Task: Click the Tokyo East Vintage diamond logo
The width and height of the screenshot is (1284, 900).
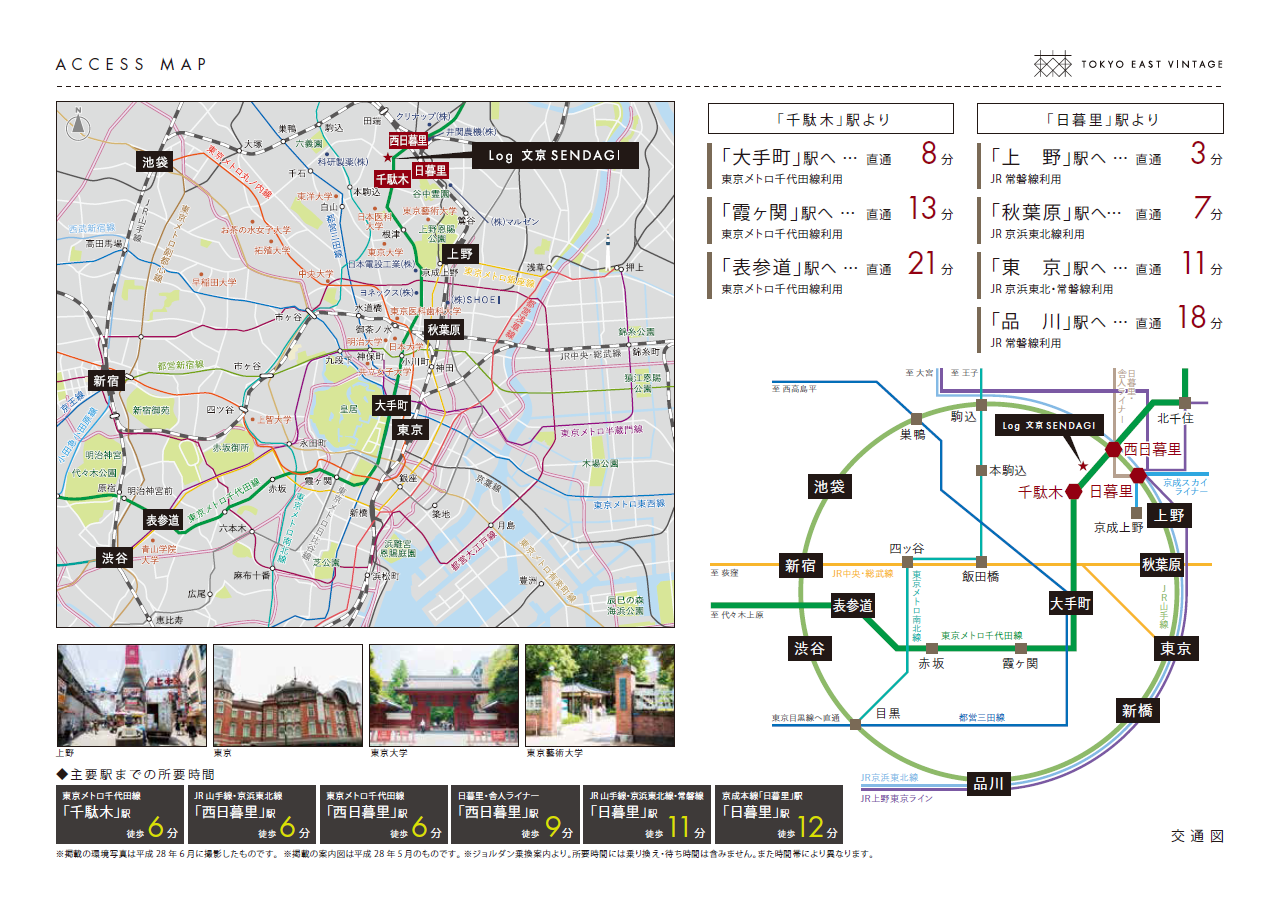Action: pos(1052,64)
